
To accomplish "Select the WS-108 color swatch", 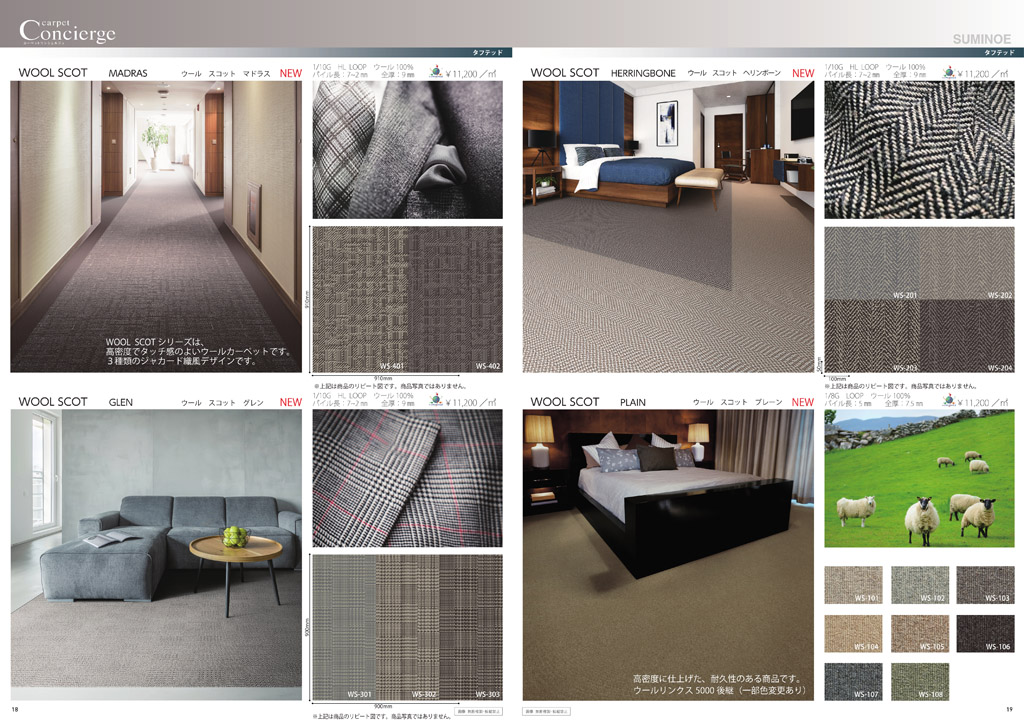I will pyautogui.click(x=920, y=682).
